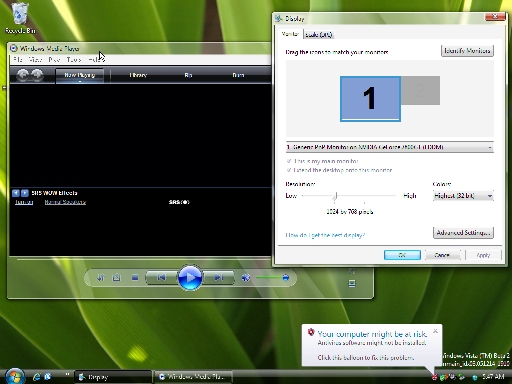Image resolution: width=512 pixels, height=384 pixels.
Task: Show next enhancement panel after SRS WOW
Action: pyautogui.click(x=25, y=193)
